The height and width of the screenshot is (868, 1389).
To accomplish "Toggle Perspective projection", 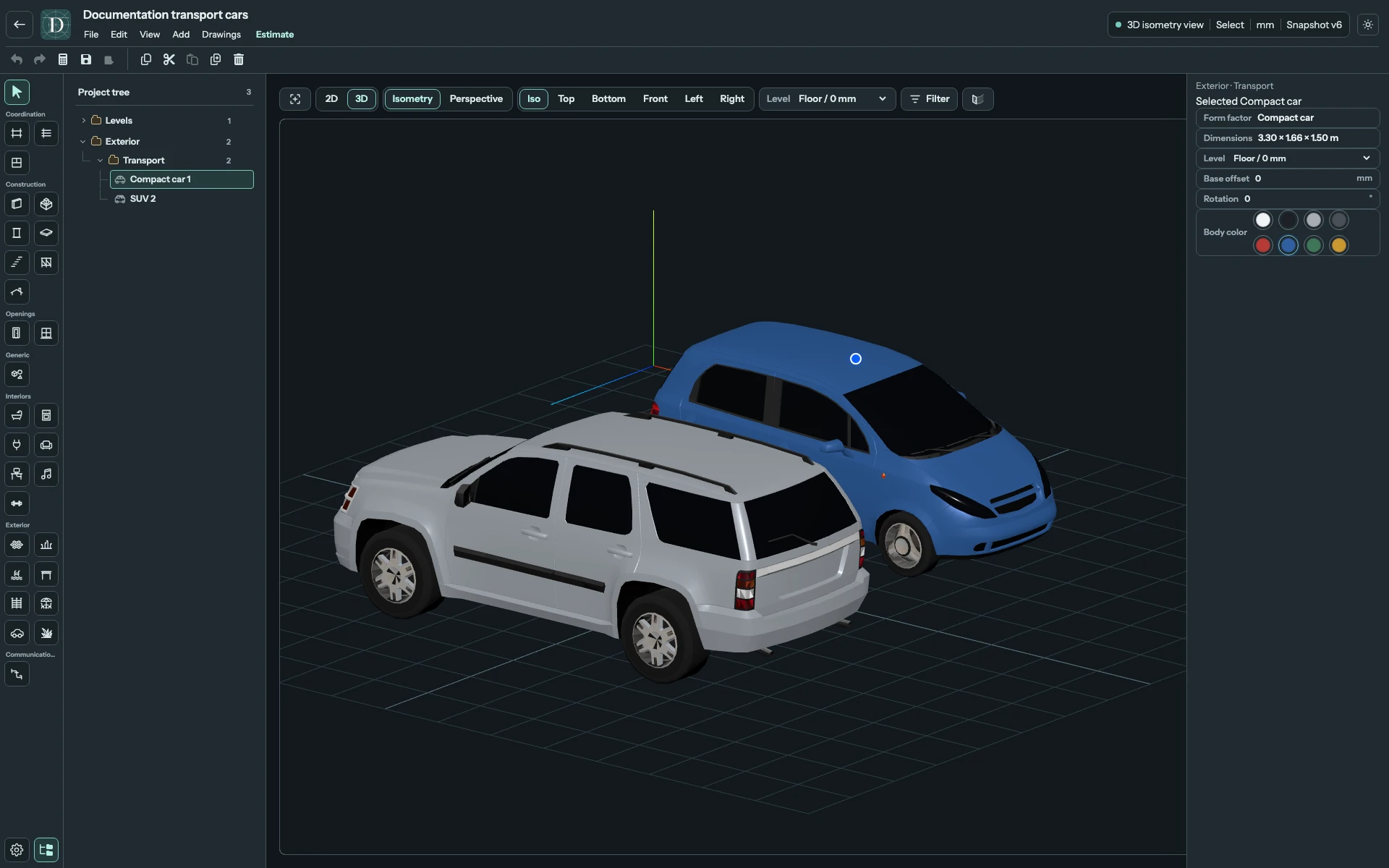I will pyautogui.click(x=476, y=99).
